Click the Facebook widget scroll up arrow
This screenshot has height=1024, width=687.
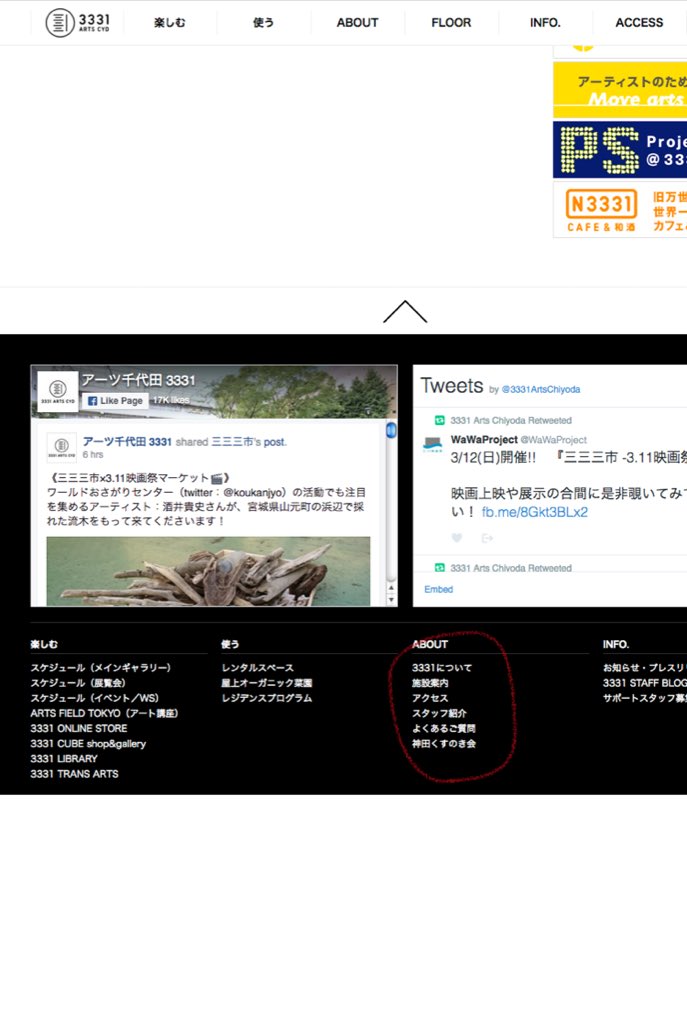click(x=391, y=588)
